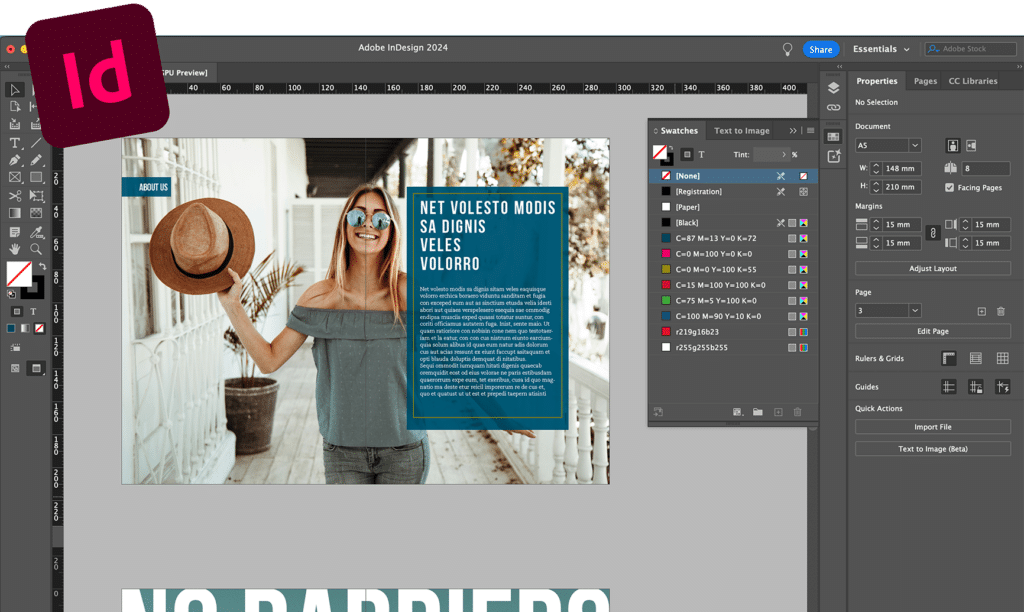Delete swatch with trash icon in Swatches
This screenshot has width=1024, height=612.
click(797, 412)
